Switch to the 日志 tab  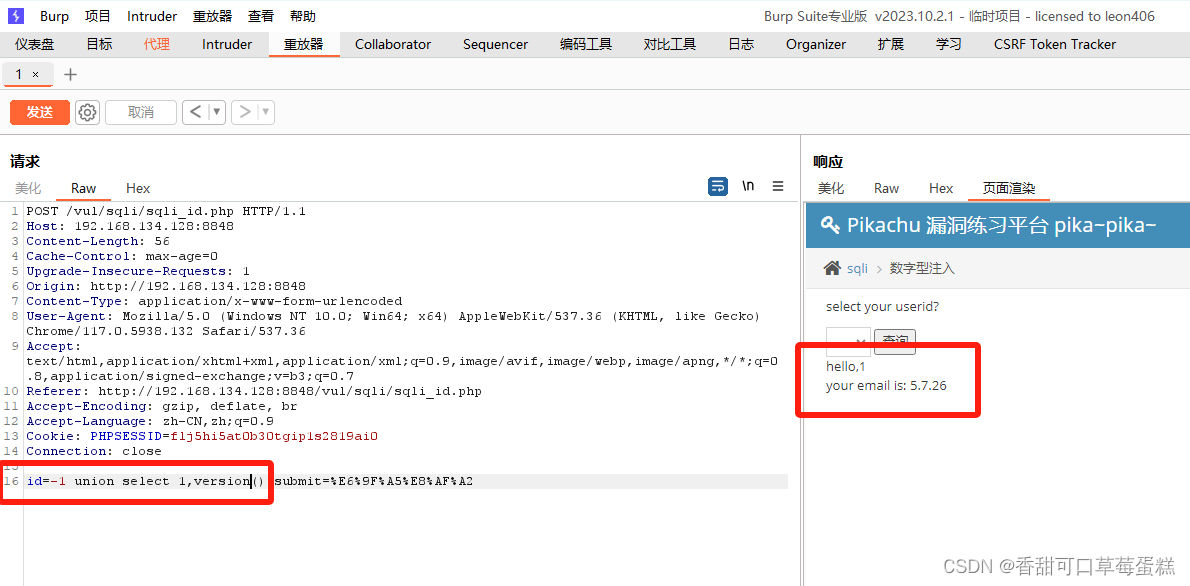pos(741,45)
